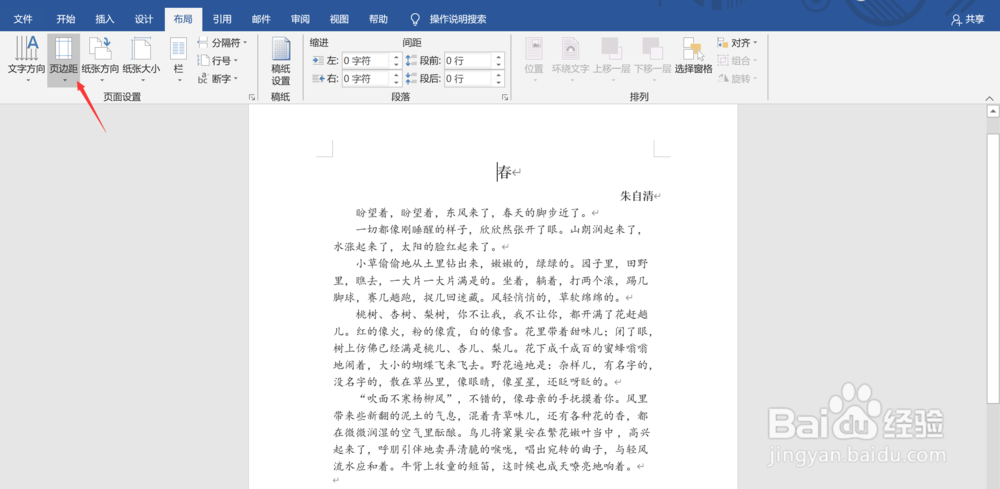The height and width of the screenshot is (489, 1000).
Task: Click the 组合 group button
Action: (737, 61)
